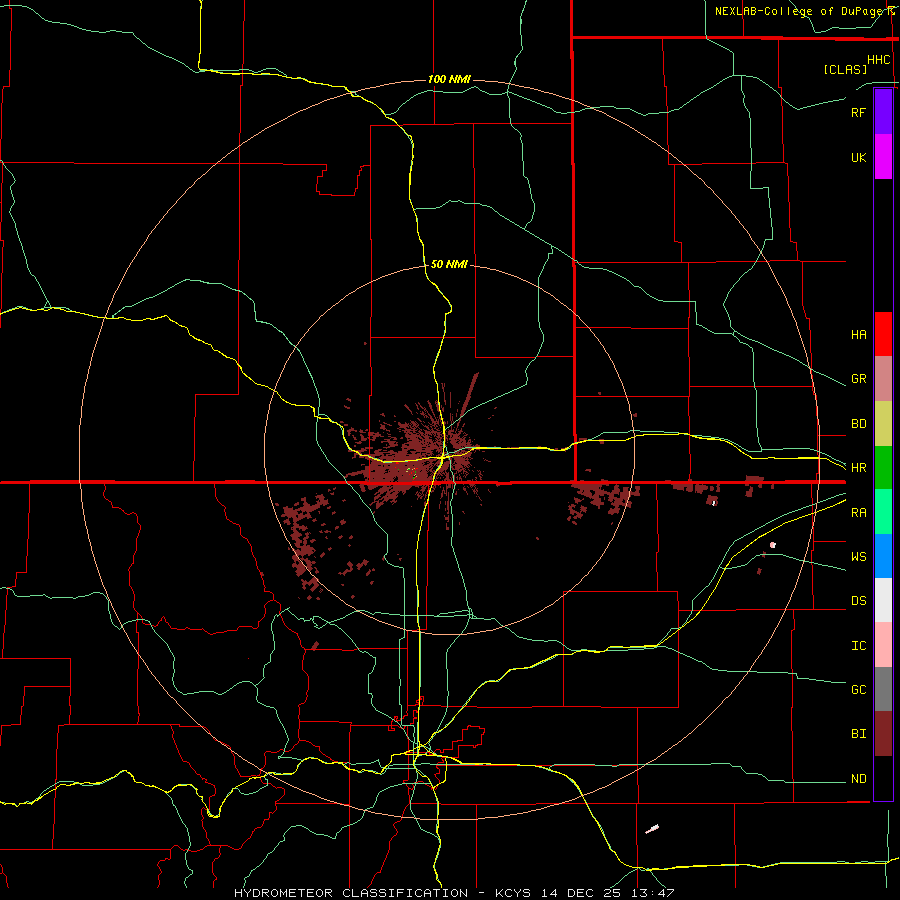
Task: Click the BI brown legend swatch
Action: (x=883, y=734)
